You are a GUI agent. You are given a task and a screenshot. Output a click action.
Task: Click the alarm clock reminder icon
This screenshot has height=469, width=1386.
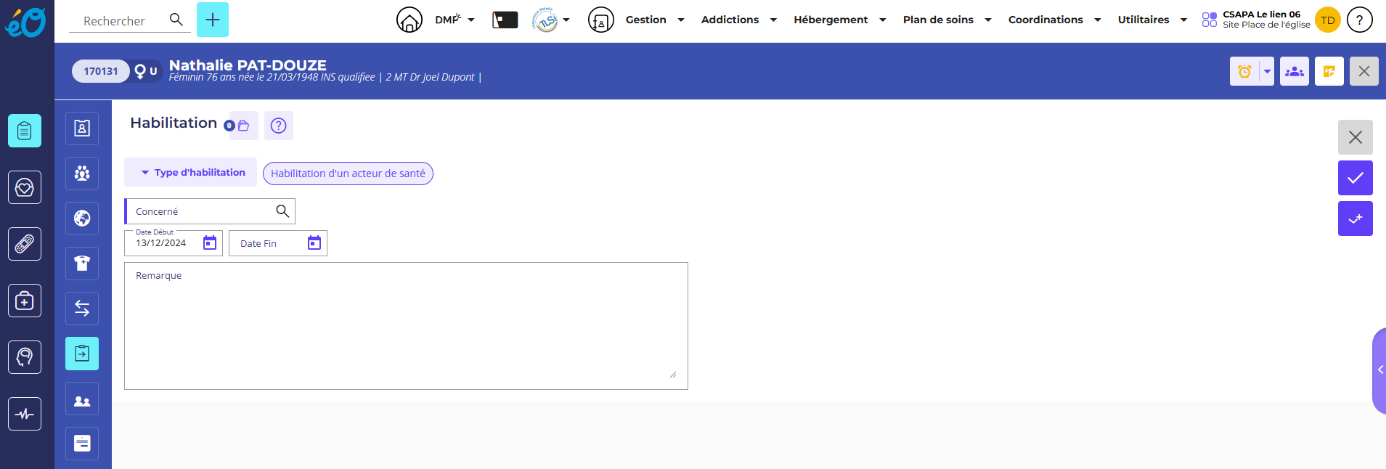(x=1244, y=71)
